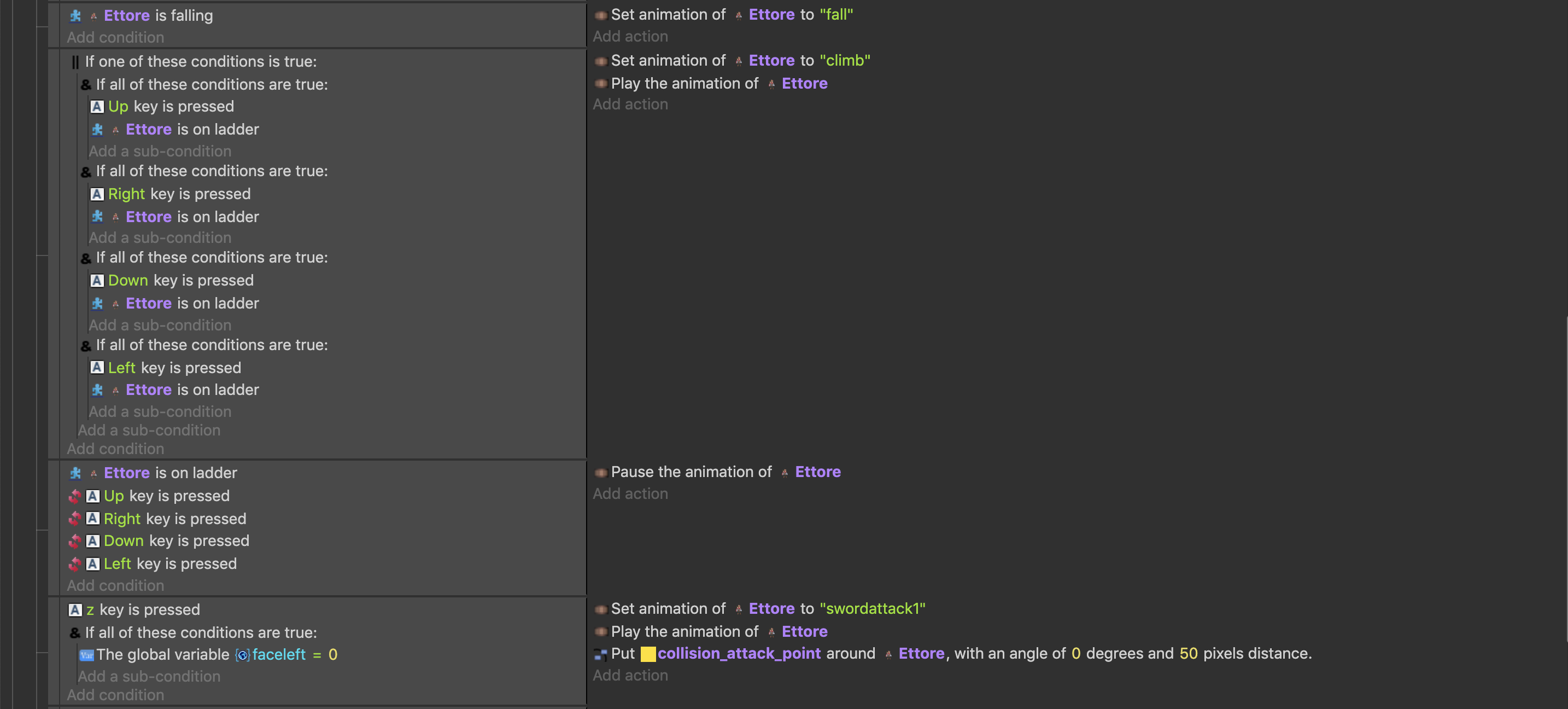Click the variable icon before 'The global variable'
The image size is (1568, 709).
coord(86,655)
